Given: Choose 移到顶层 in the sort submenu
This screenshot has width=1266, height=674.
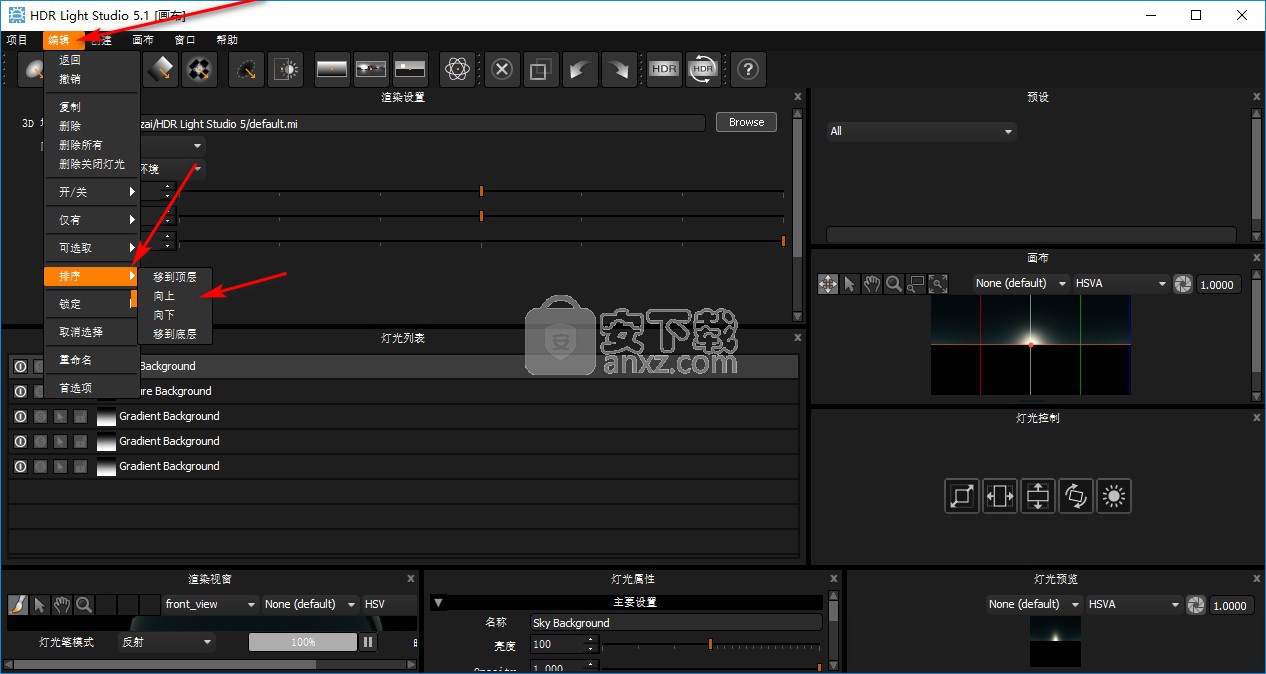Looking at the screenshot, I should click(175, 277).
